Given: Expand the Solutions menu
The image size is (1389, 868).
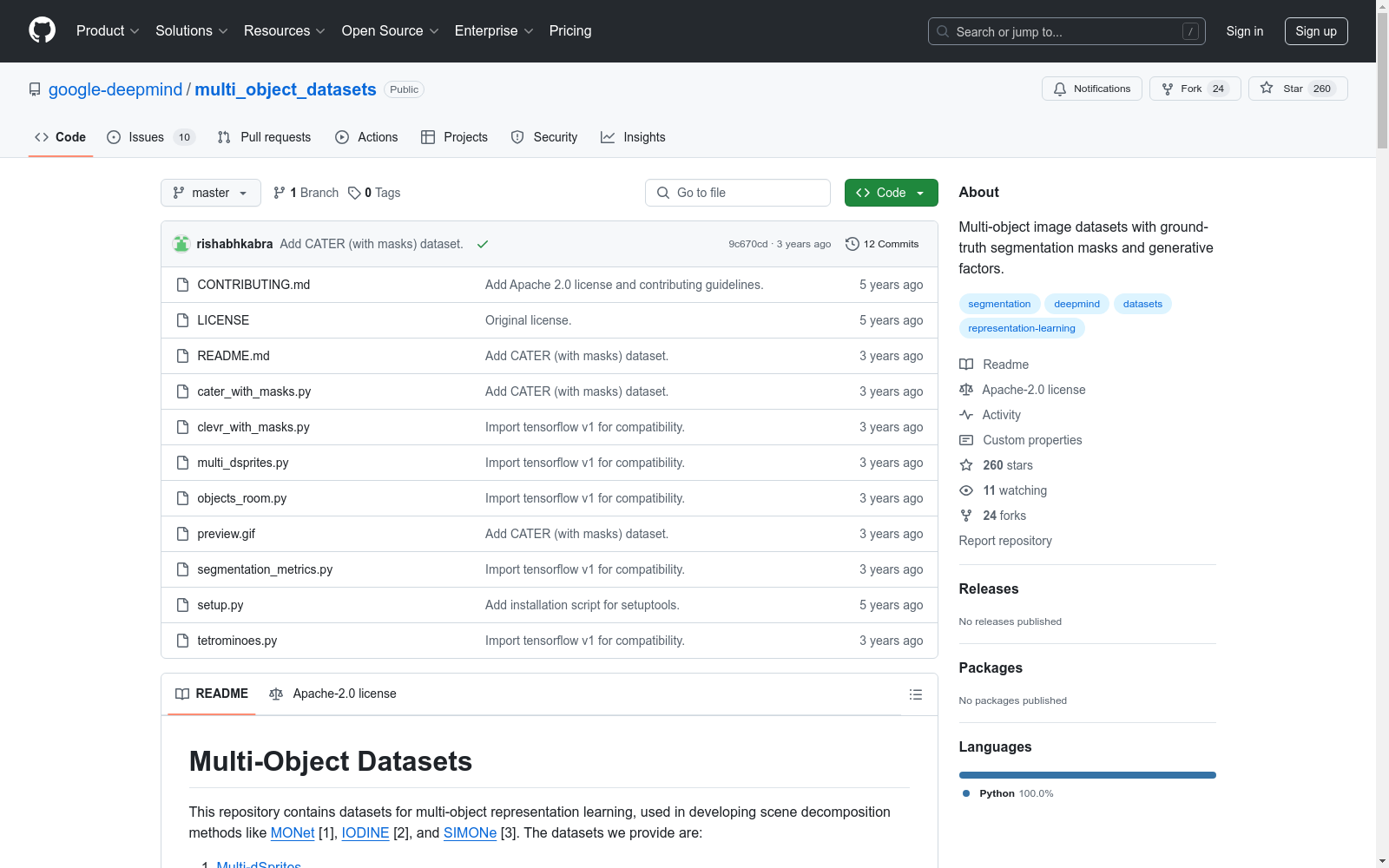Looking at the screenshot, I should [x=192, y=30].
